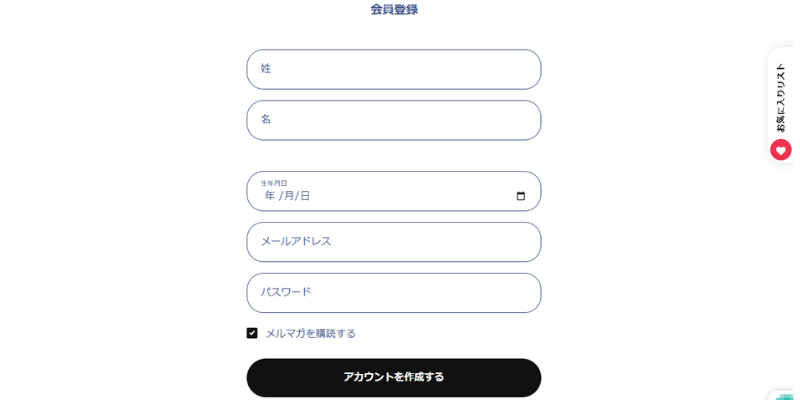
Task: Uncheck the メルマガを購読する checkbox
Action: (x=252, y=333)
